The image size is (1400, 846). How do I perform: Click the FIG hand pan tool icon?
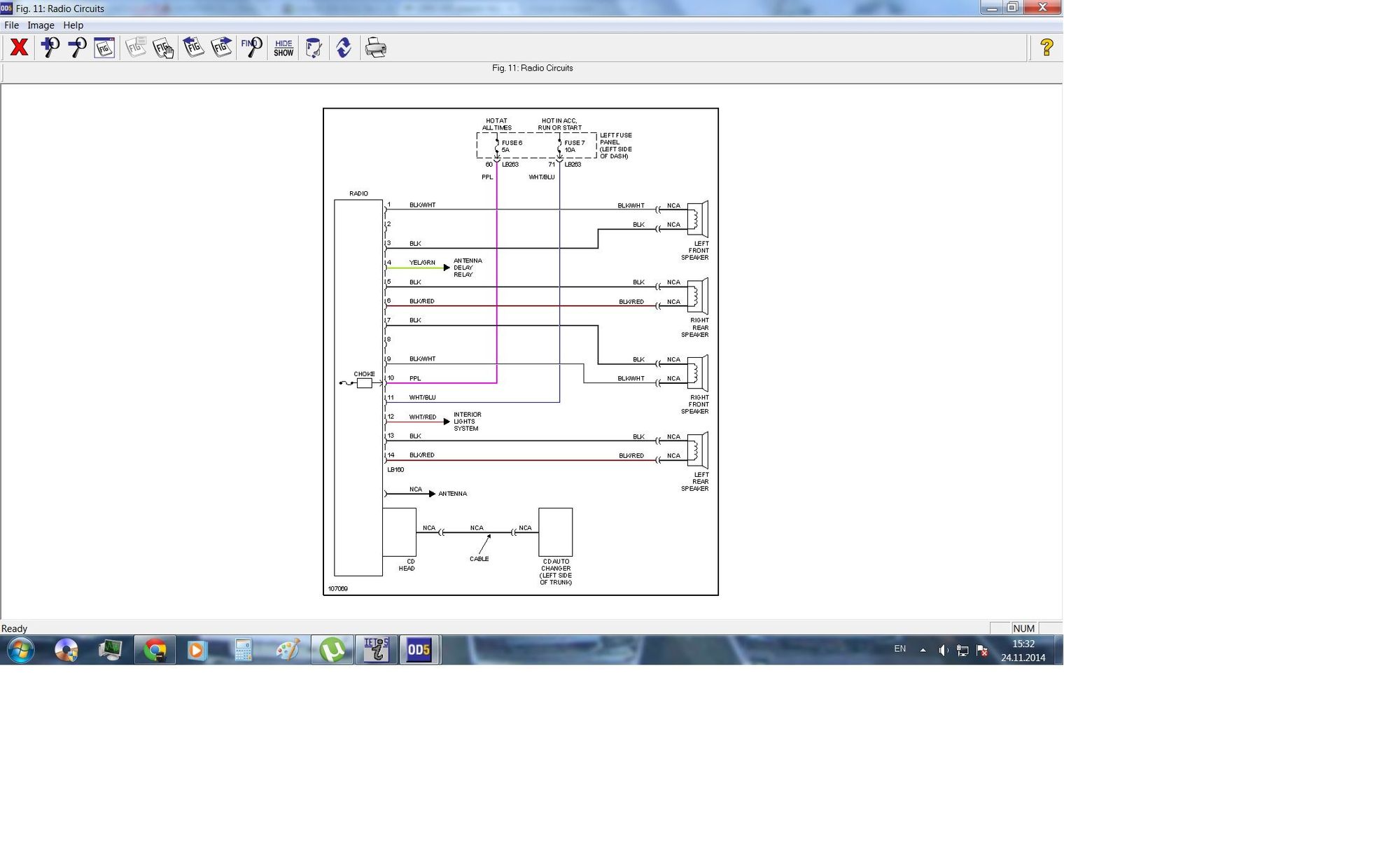pyautogui.click(x=163, y=48)
